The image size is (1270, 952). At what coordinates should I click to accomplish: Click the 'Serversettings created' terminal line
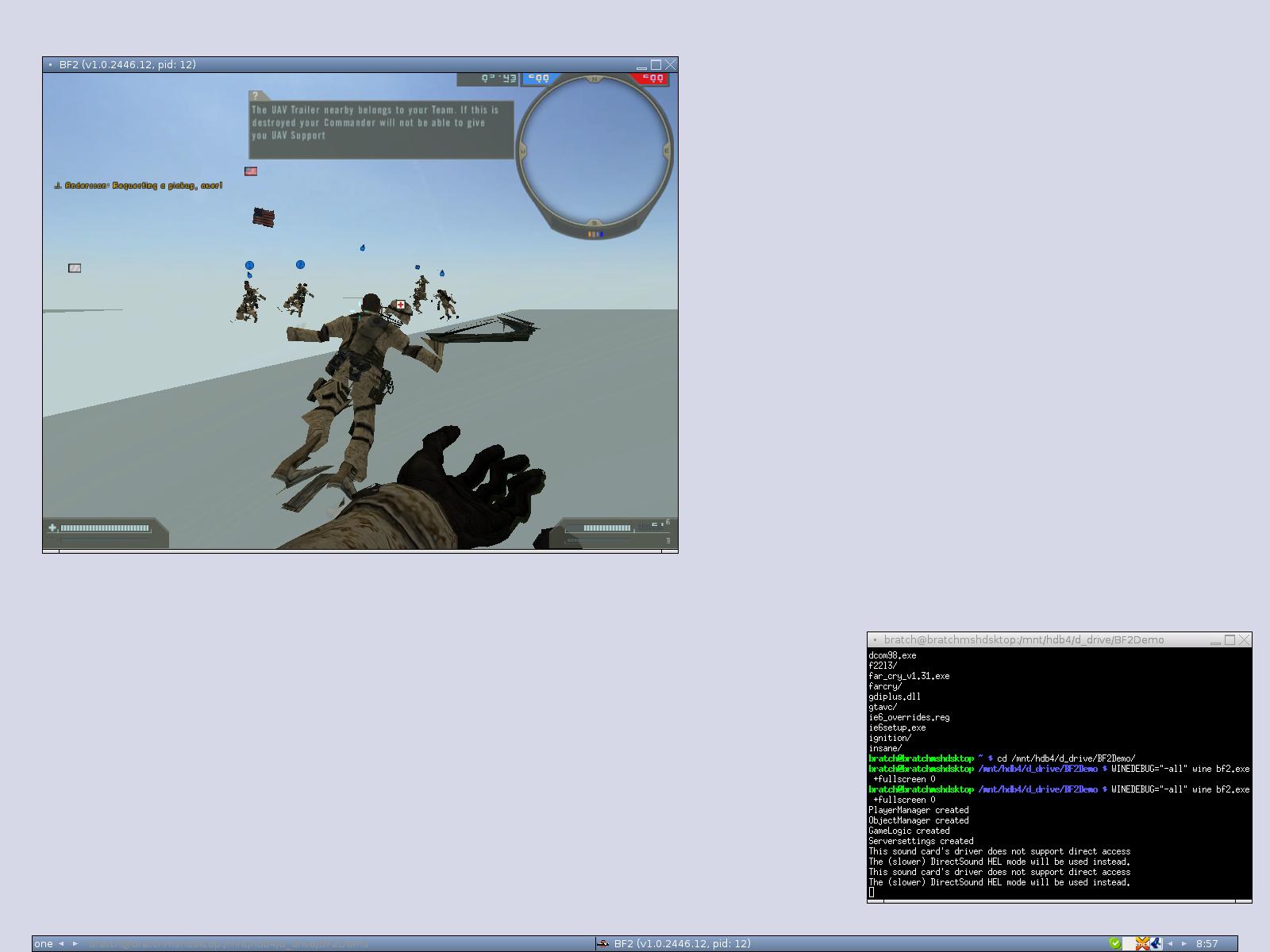[921, 841]
